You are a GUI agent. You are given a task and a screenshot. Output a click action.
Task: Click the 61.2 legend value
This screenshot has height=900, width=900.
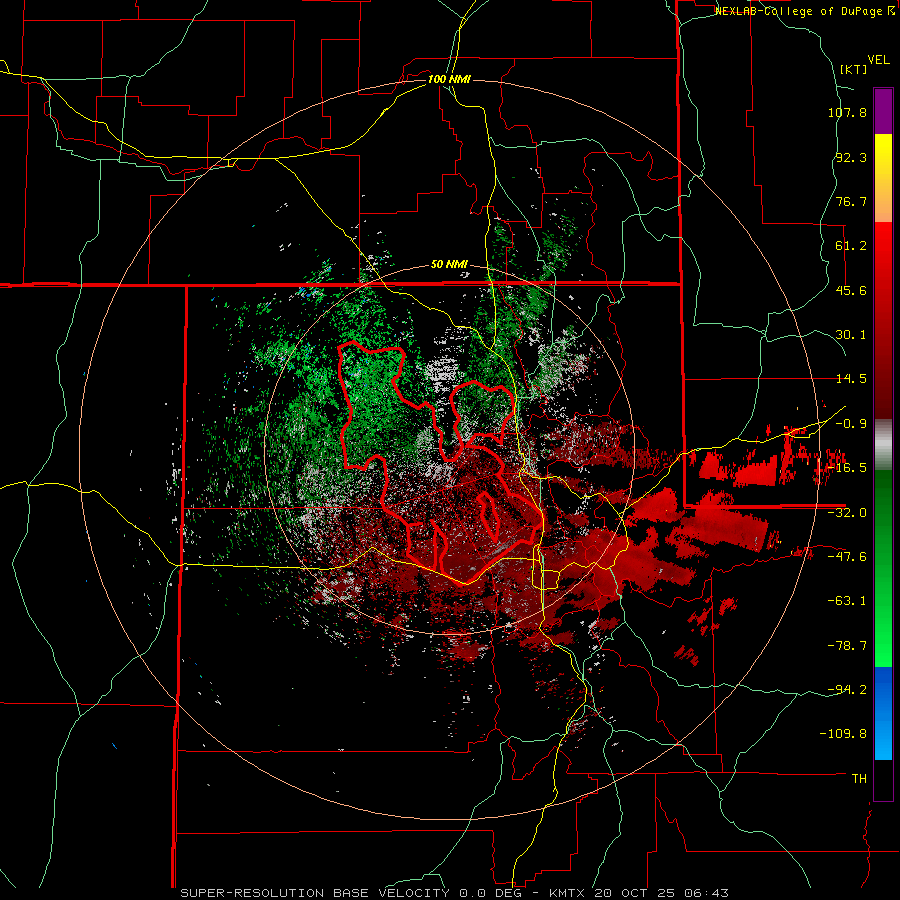tap(851, 246)
